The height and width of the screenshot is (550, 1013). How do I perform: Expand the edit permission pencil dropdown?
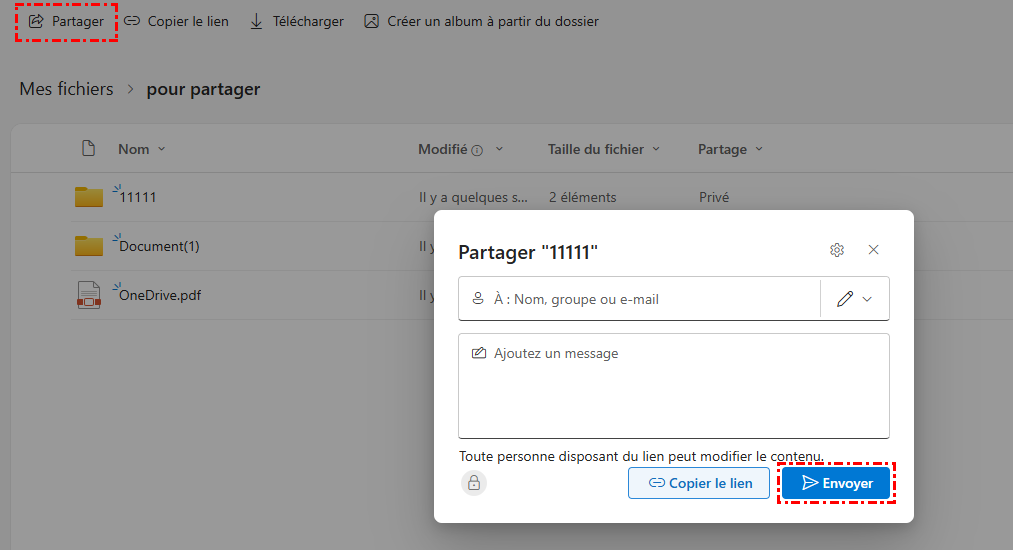click(854, 299)
